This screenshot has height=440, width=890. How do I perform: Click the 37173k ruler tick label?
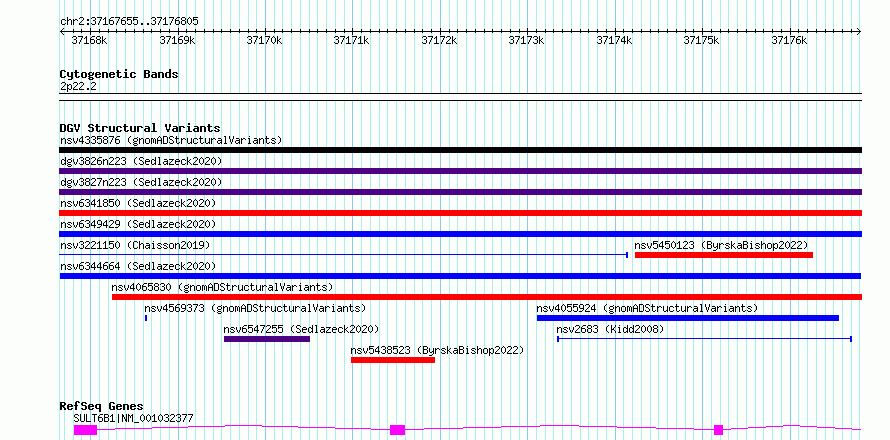pos(526,40)
